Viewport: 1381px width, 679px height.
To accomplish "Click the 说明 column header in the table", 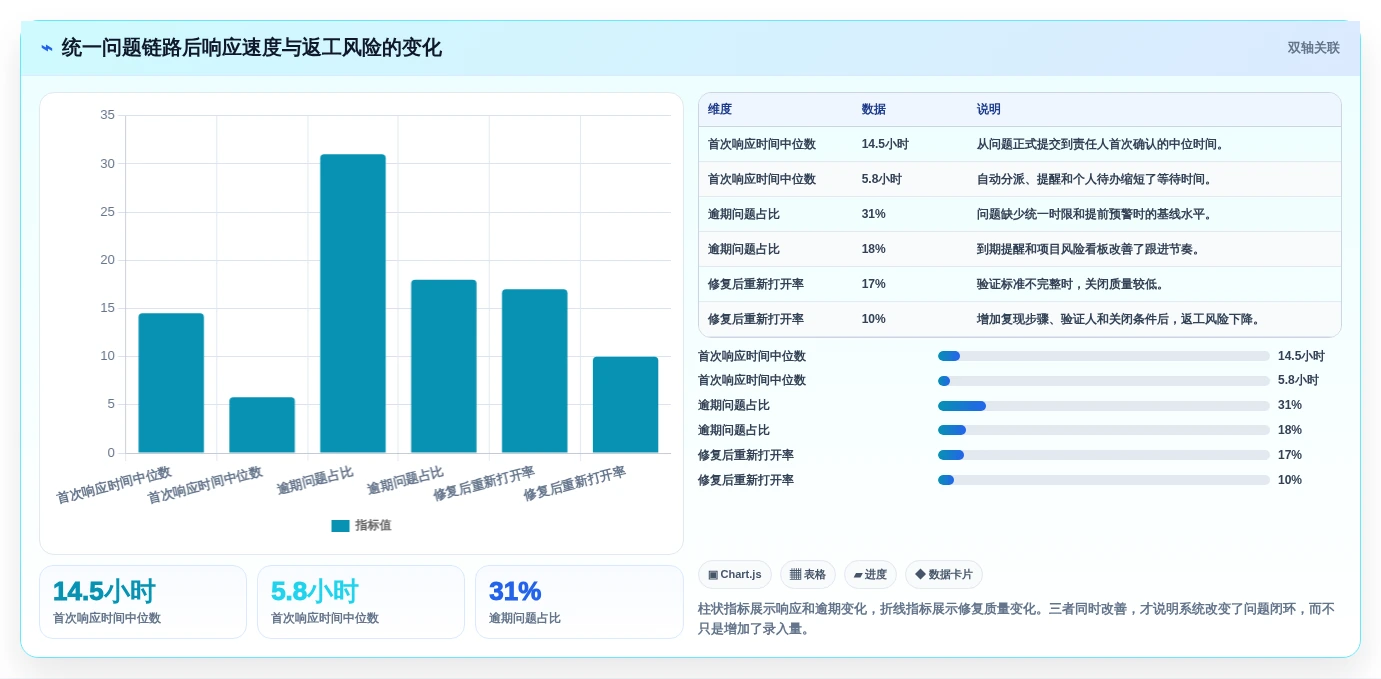I will [989, 109].
